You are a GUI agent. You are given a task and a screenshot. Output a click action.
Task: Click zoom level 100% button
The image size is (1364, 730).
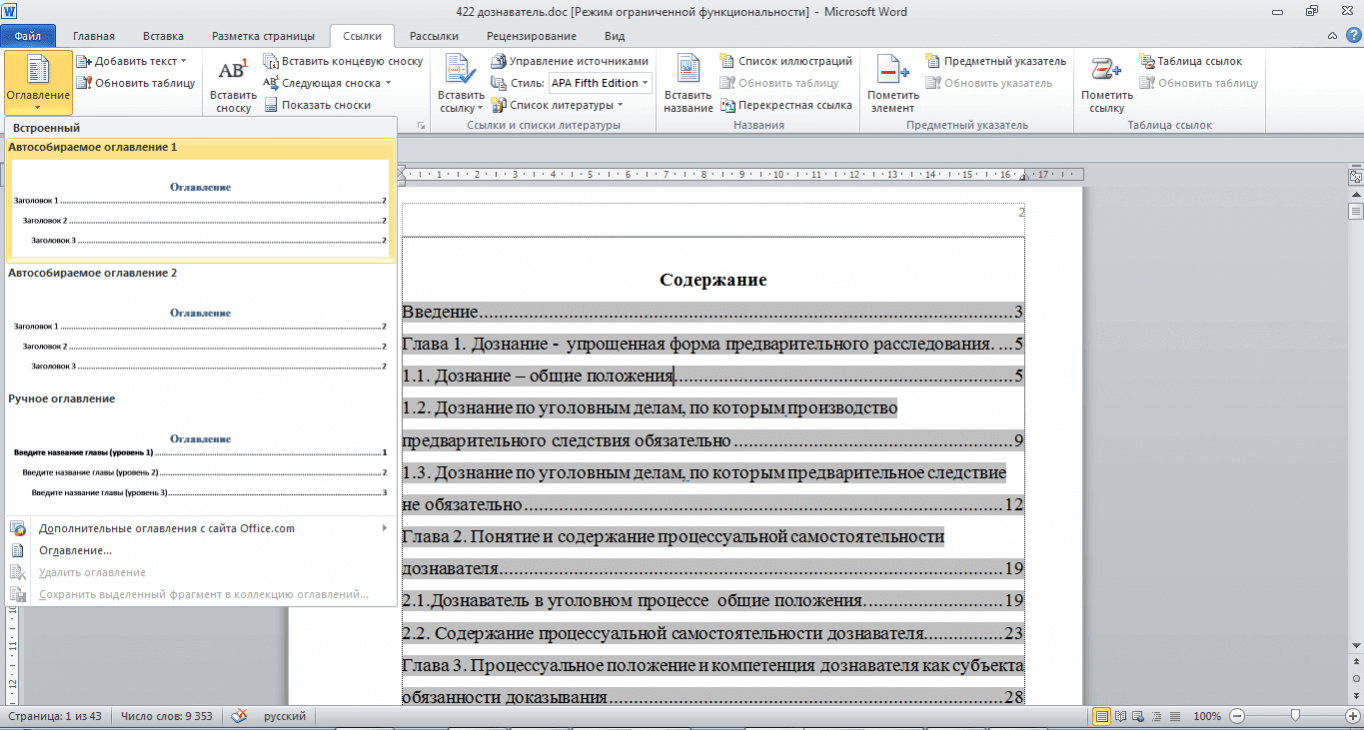tap(1207, 716)
